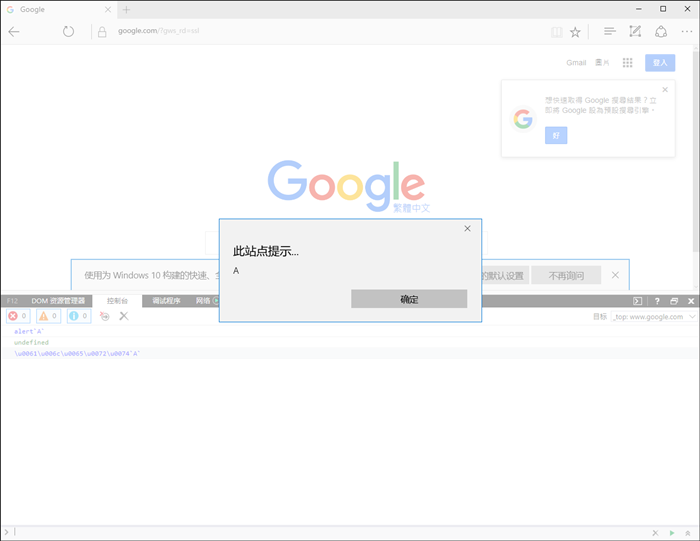Click the F12 label in DevTools
Screen dimensions: 700x541
click(x=12, y=301)
